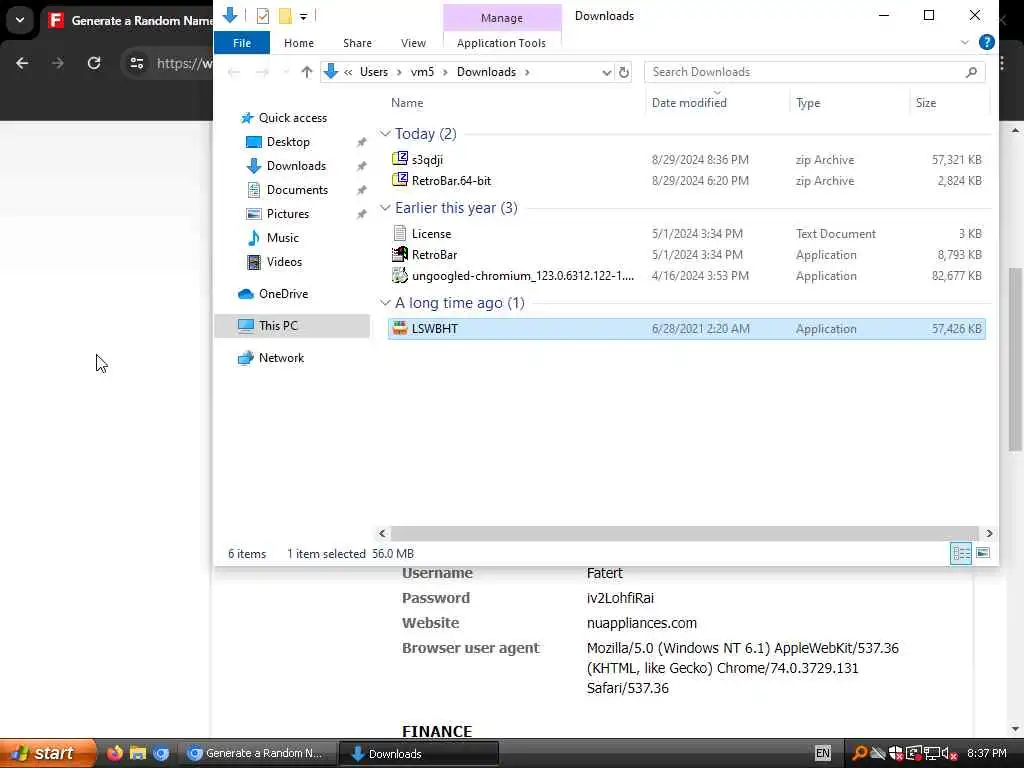Viewport: 1024px width, 768px height.
Task: Click vm5 in the address breadcrumb
Action: [x=422, y=72]
